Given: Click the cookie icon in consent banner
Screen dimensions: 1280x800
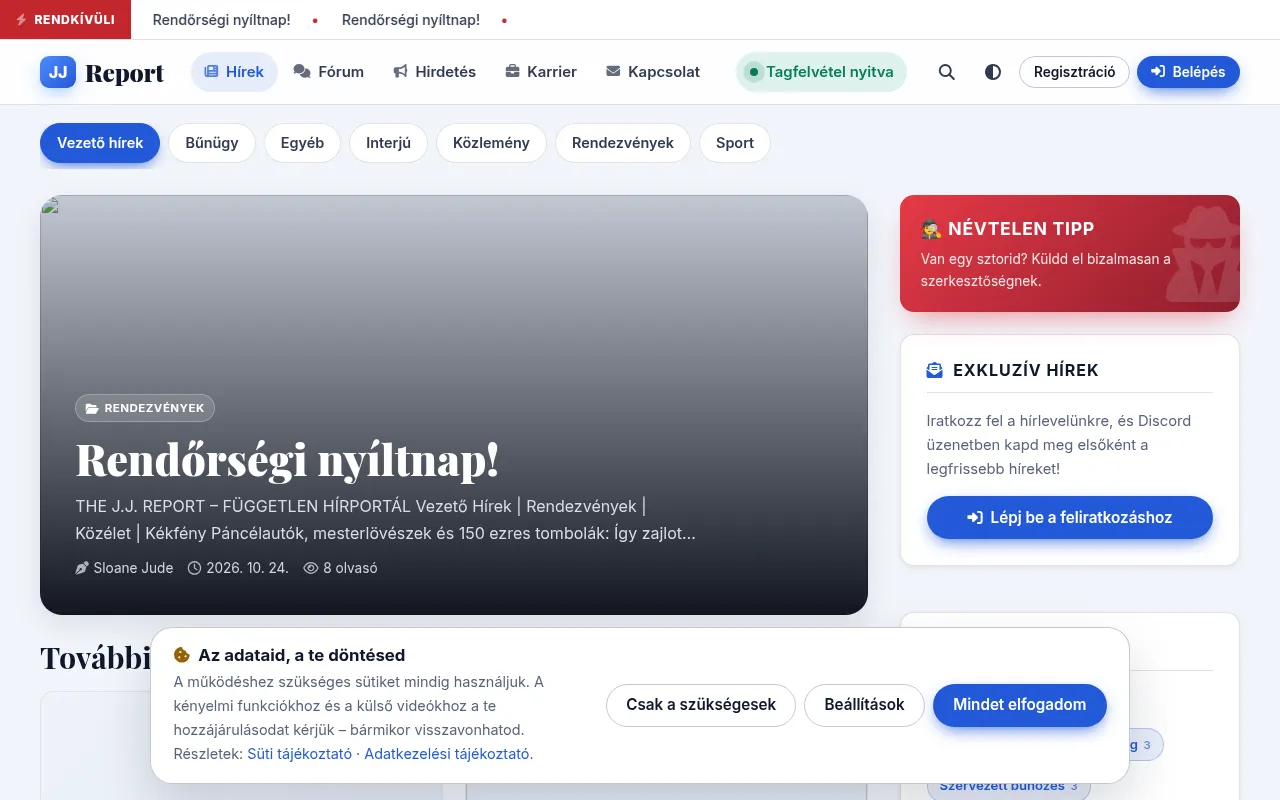Looking at the screenshot, I should (x=182, y=656).
